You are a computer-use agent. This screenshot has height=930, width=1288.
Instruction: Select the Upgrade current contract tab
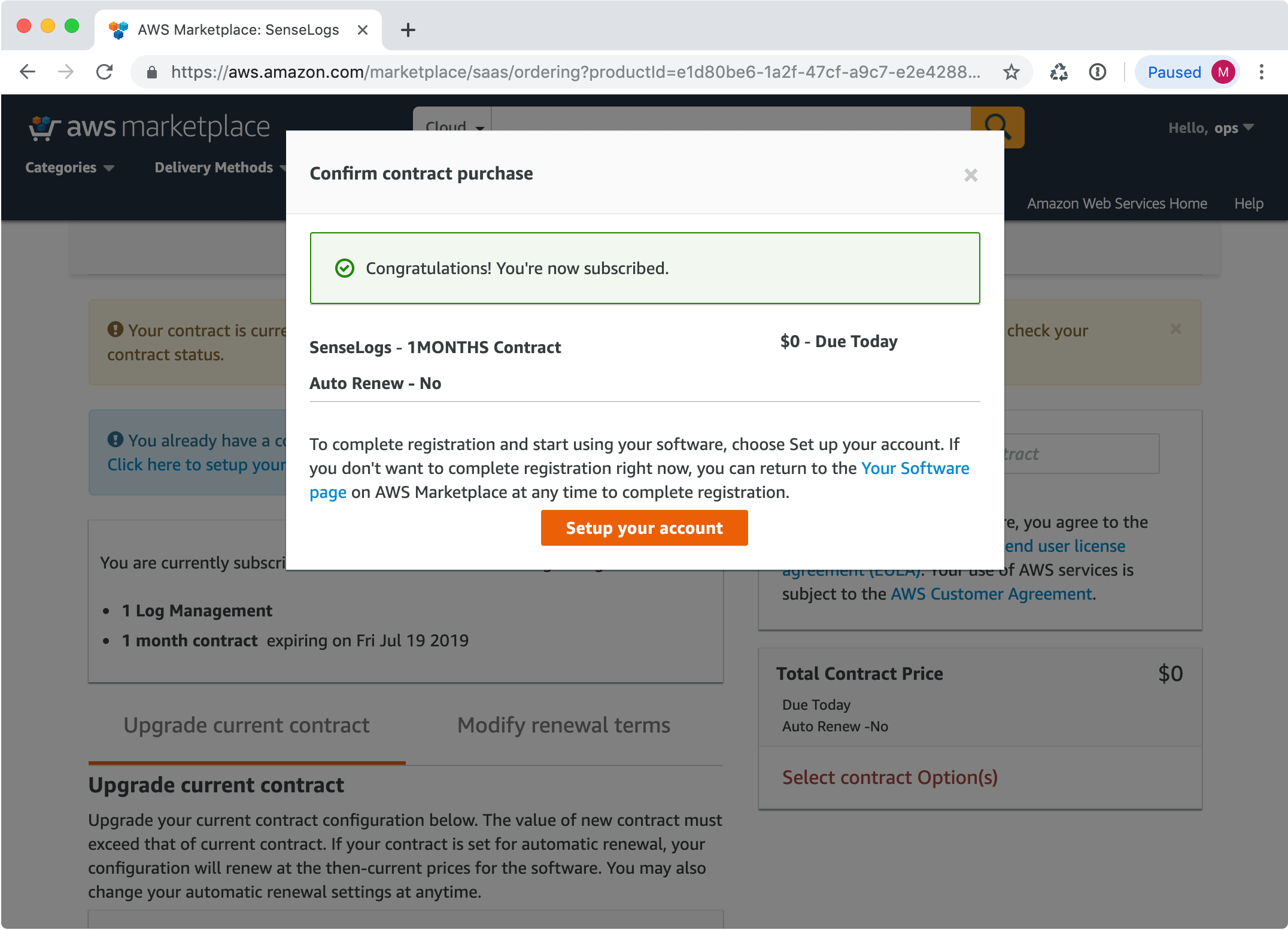tap(247, 725)
